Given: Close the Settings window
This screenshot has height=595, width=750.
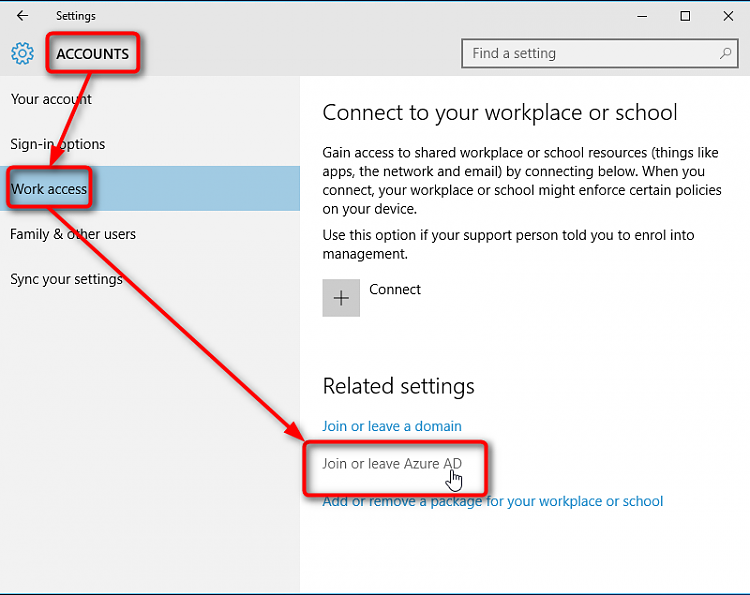Looking at the screenshot, I should click(x=728, y=16).
